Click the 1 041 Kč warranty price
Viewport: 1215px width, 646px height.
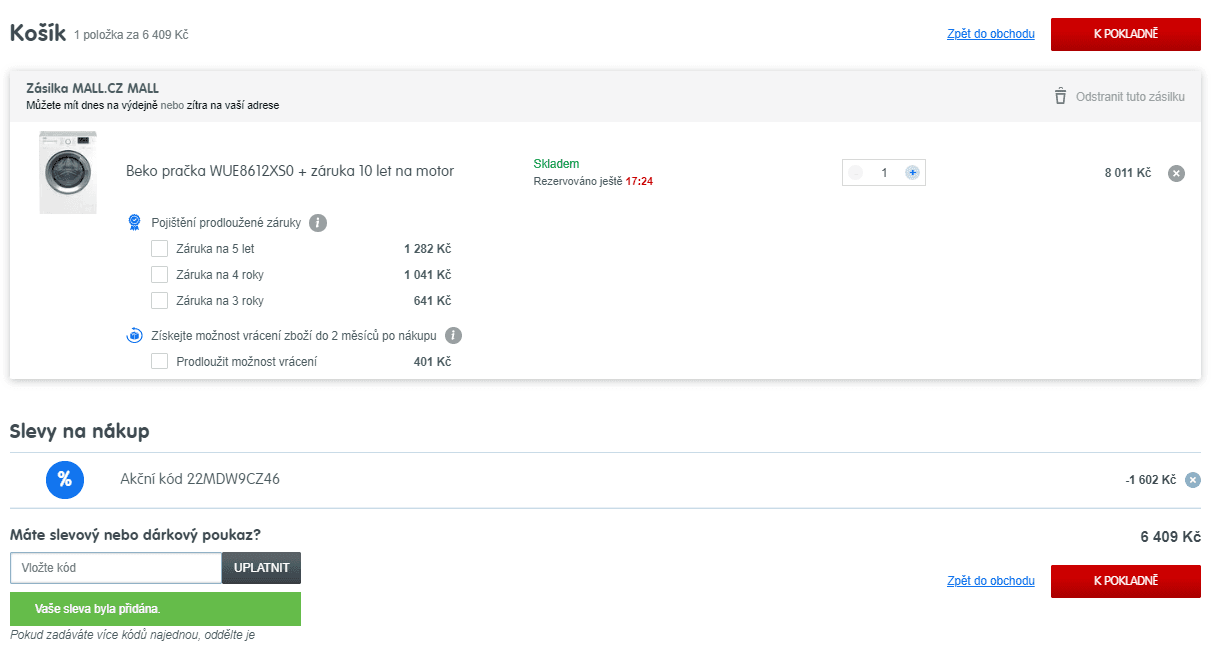[427, 275]
